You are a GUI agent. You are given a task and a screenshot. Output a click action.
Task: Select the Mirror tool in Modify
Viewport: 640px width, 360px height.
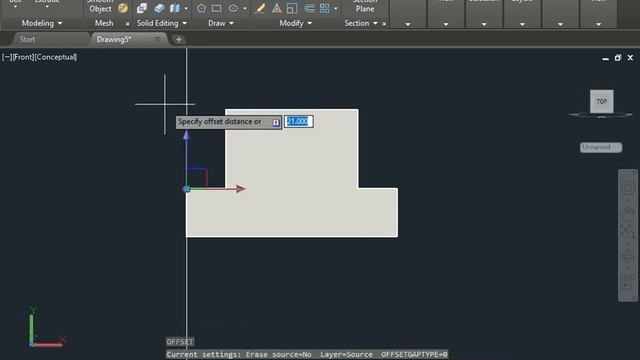(x=276, y=8)
